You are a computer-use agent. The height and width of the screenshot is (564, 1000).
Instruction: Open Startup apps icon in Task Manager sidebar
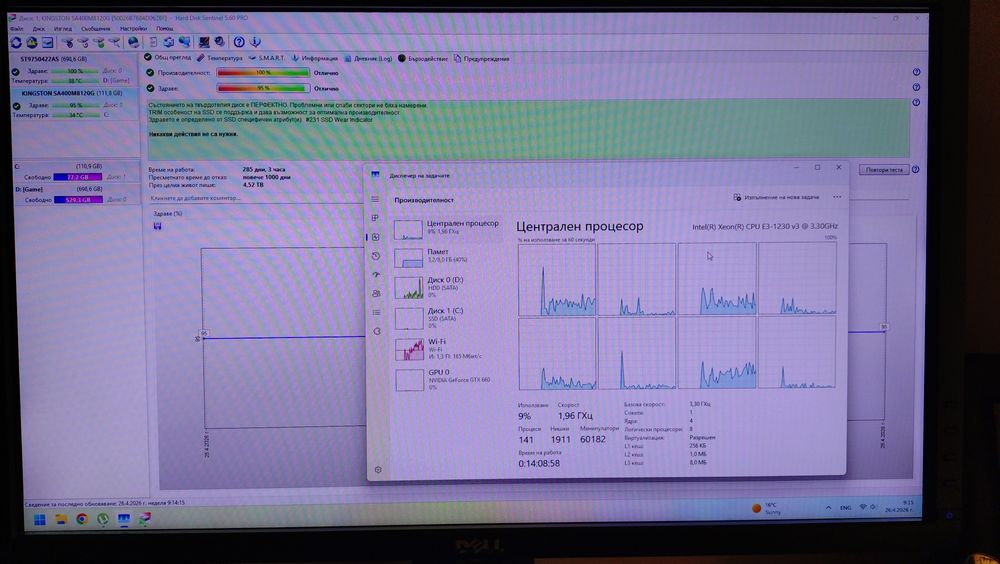376,275
